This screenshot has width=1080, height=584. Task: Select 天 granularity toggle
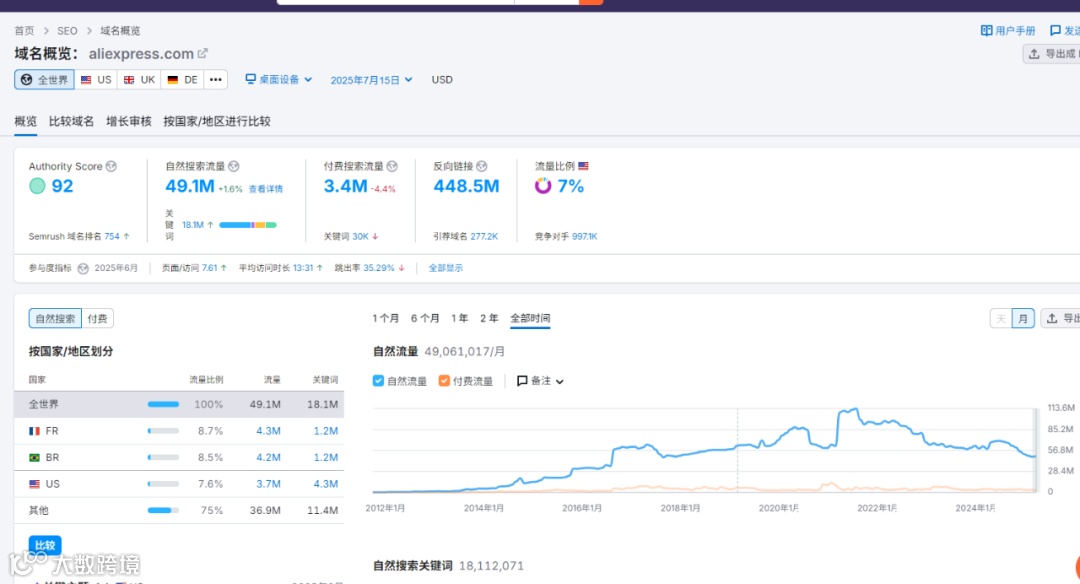(x=1001, y=318)
